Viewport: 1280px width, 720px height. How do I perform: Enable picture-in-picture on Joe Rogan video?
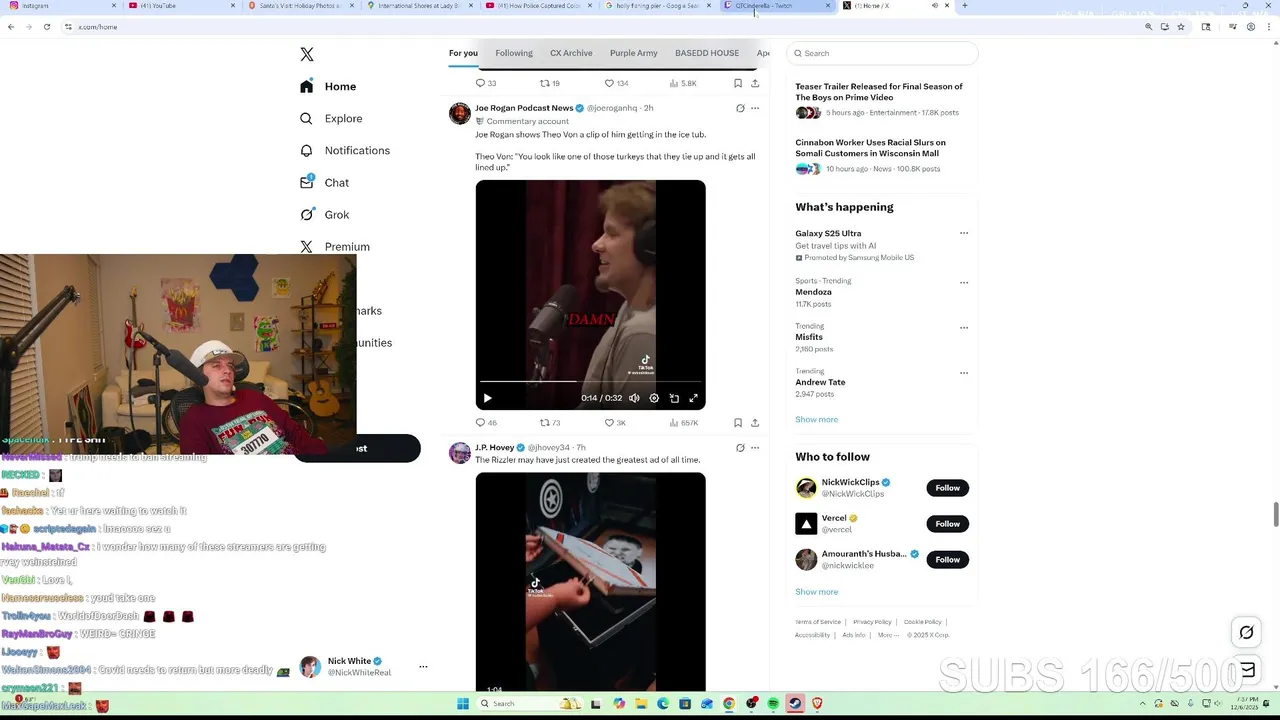[x=674, y=398]
